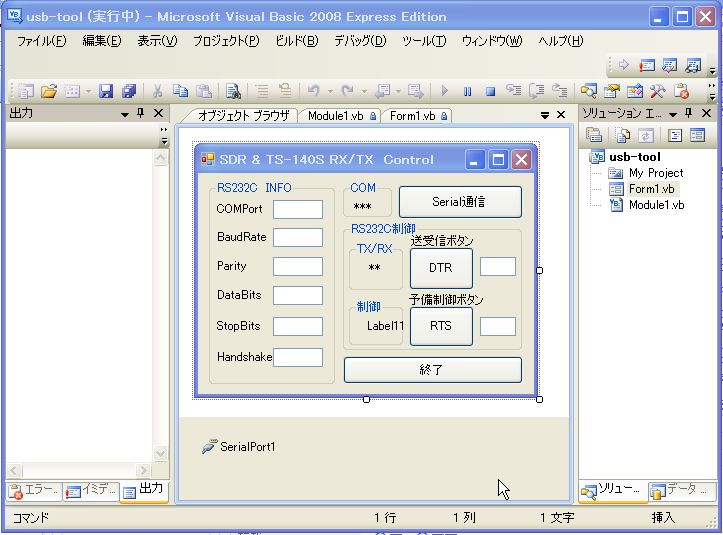Switch to the オブジェクト ブラウザ tab
723x535 pixels.
pos(243,116)
